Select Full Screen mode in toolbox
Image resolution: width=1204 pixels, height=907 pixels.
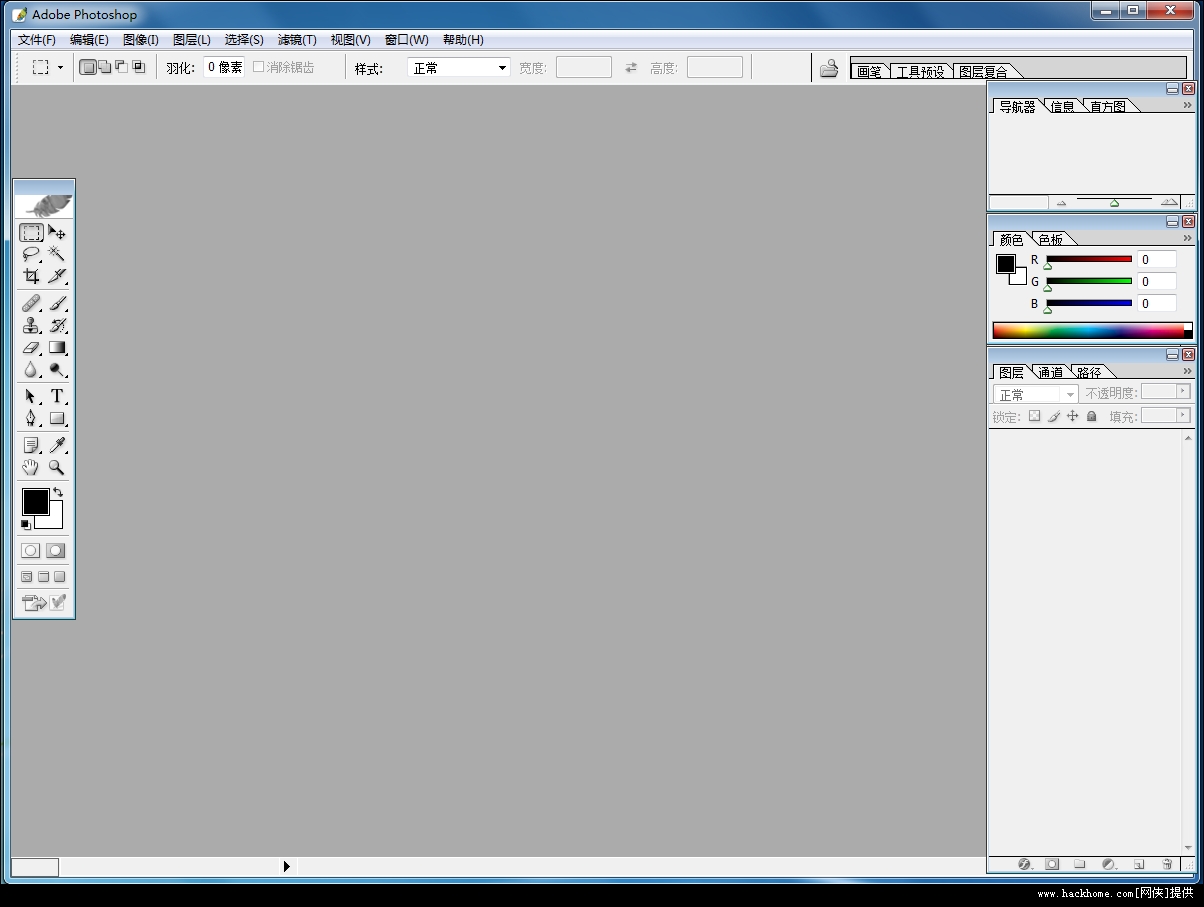(59, 577)
